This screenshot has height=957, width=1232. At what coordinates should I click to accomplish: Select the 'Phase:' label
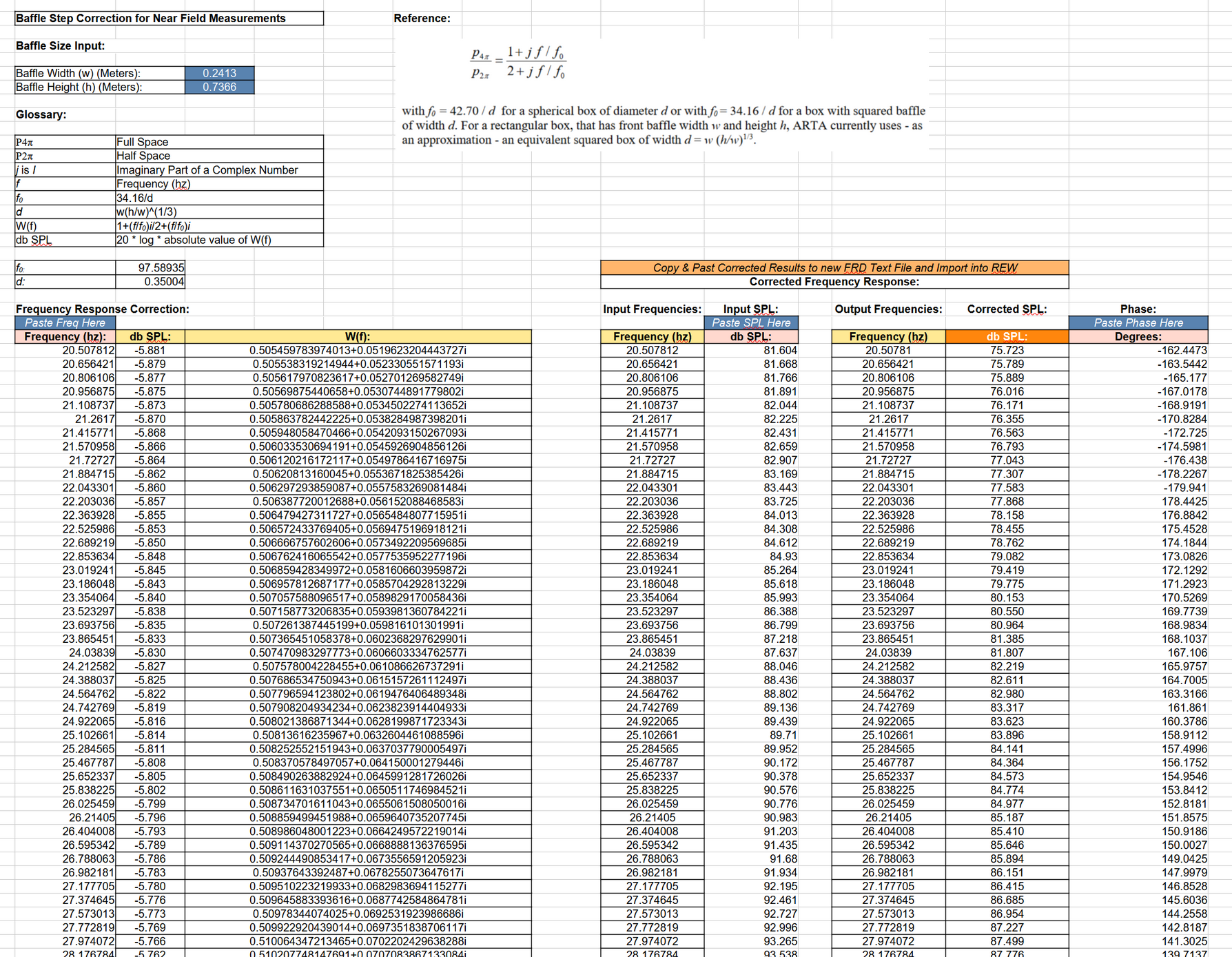point(1138,309)
